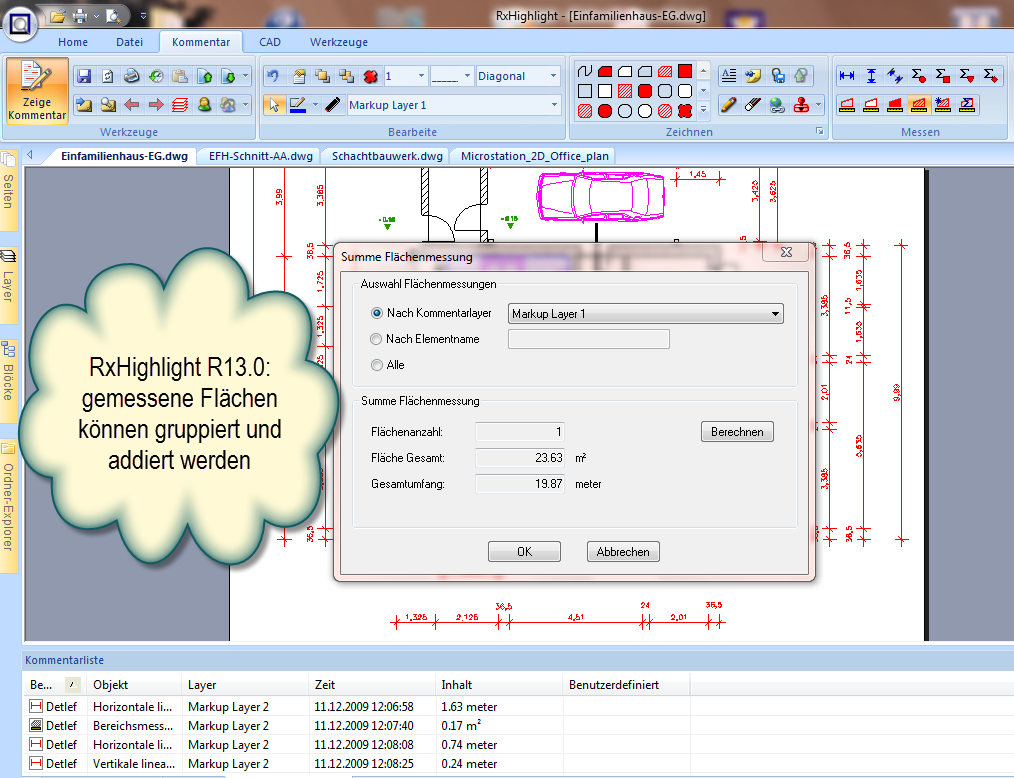Click the Zeige Kommentar button

coord(37,91)
